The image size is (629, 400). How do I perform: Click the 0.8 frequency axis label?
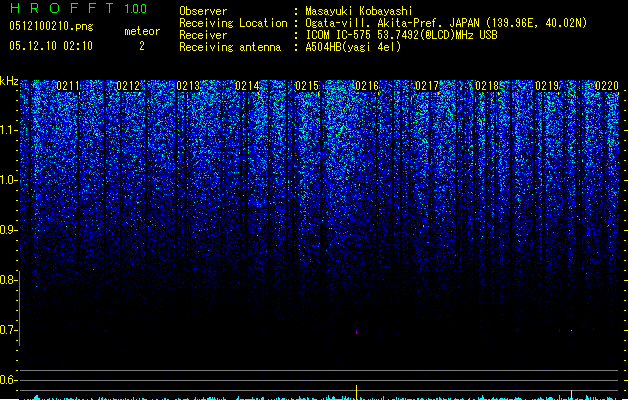click(8, 280)
